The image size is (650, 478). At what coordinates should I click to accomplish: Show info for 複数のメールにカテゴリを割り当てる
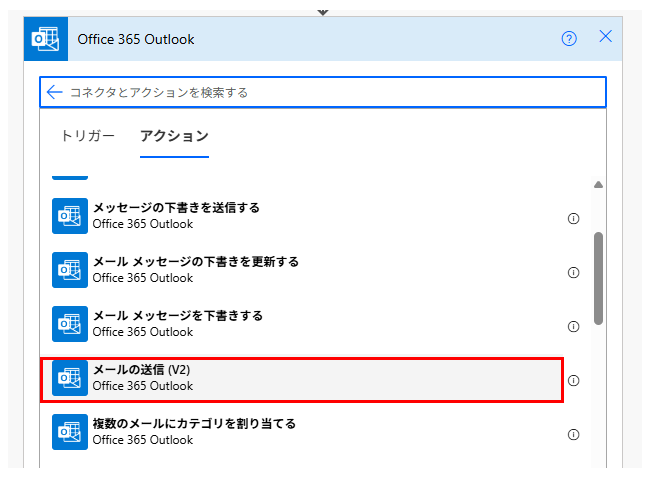[573, 434]
